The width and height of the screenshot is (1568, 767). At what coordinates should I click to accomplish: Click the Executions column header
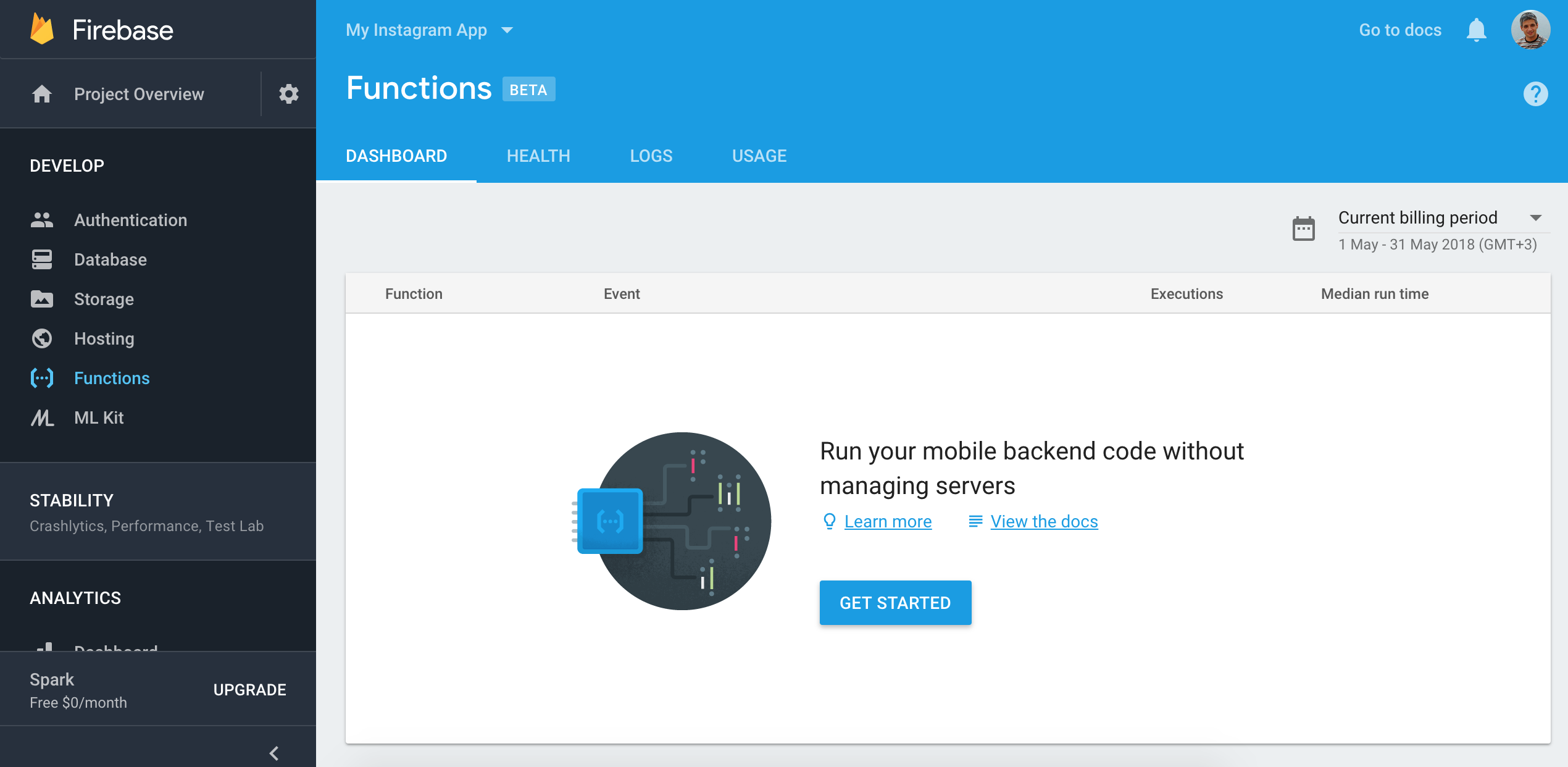click(1186, 294)
